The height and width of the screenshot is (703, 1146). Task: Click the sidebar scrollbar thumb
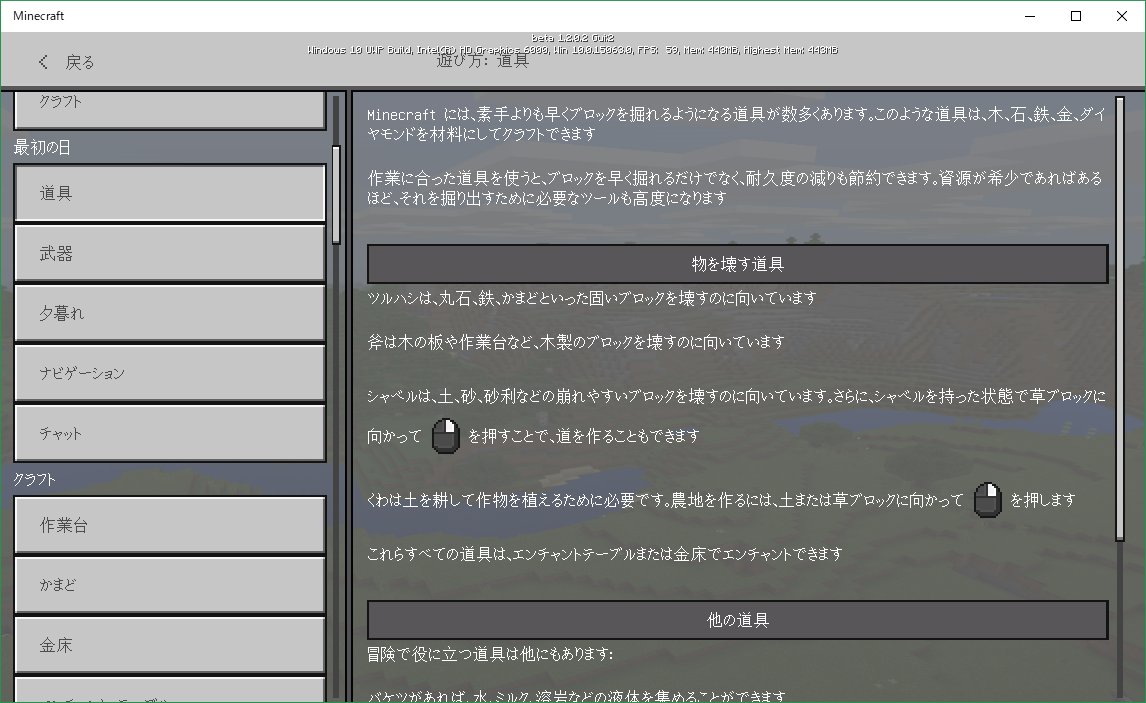(x=336, y=194)
